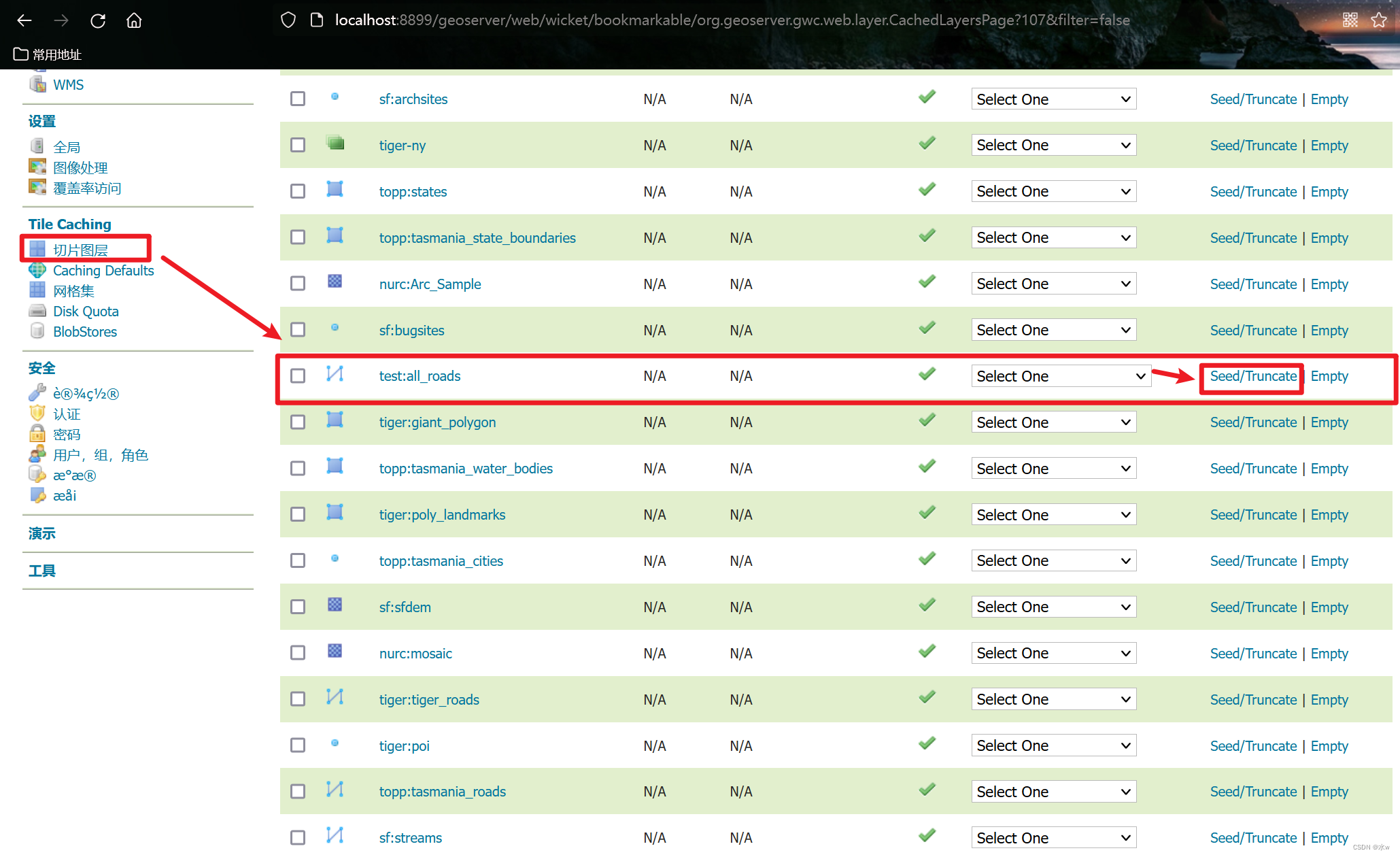The image size is (1400, 857).
Task: Click Seed/Truncate link for test:all_roads
Action: [x=1253, y=376]
